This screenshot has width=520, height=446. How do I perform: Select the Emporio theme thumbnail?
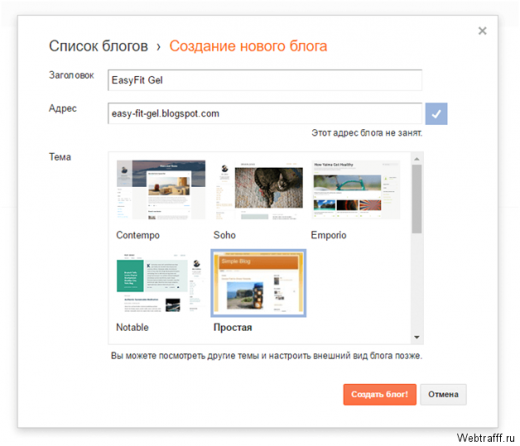coord(356,190)
